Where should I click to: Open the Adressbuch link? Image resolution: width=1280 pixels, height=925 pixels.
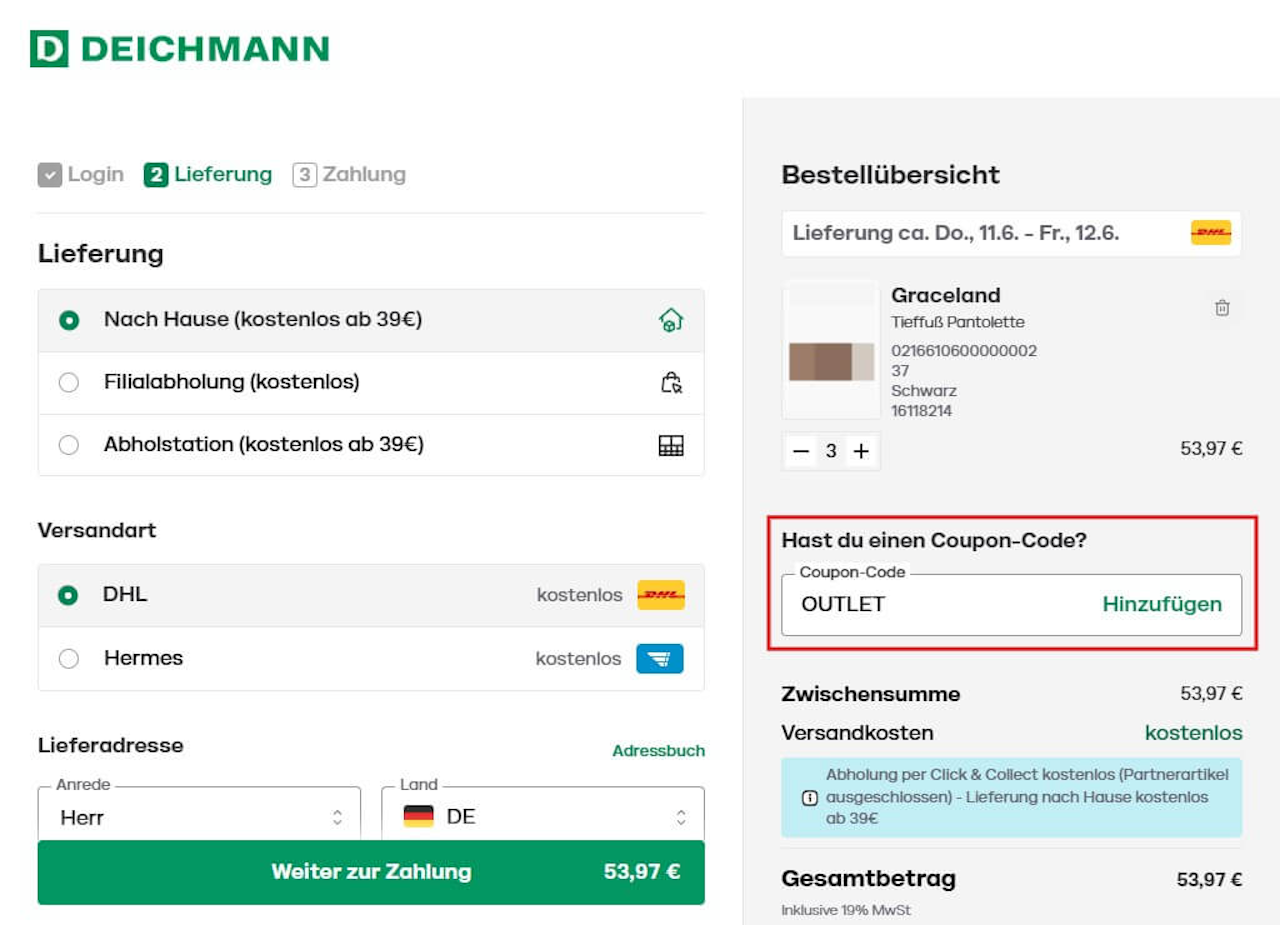[x=658, y=750]
